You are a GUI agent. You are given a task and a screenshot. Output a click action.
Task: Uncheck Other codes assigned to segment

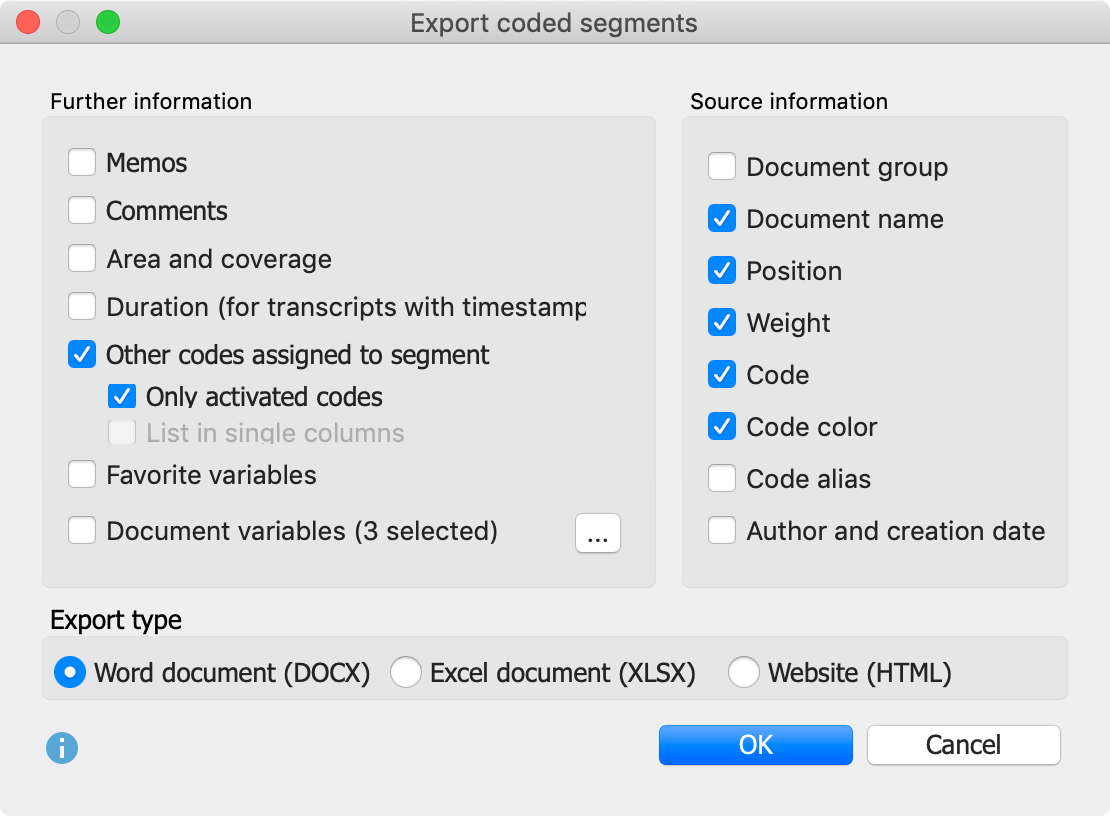(82, 354)
